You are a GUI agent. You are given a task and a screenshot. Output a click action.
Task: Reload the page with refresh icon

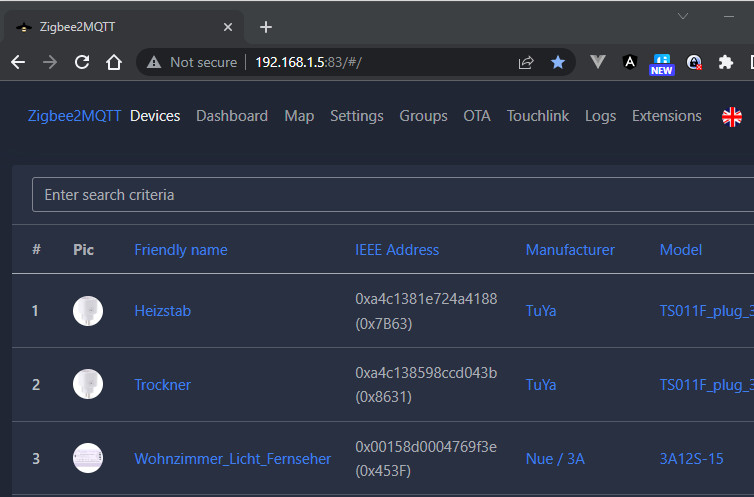[x=83, y=62]
